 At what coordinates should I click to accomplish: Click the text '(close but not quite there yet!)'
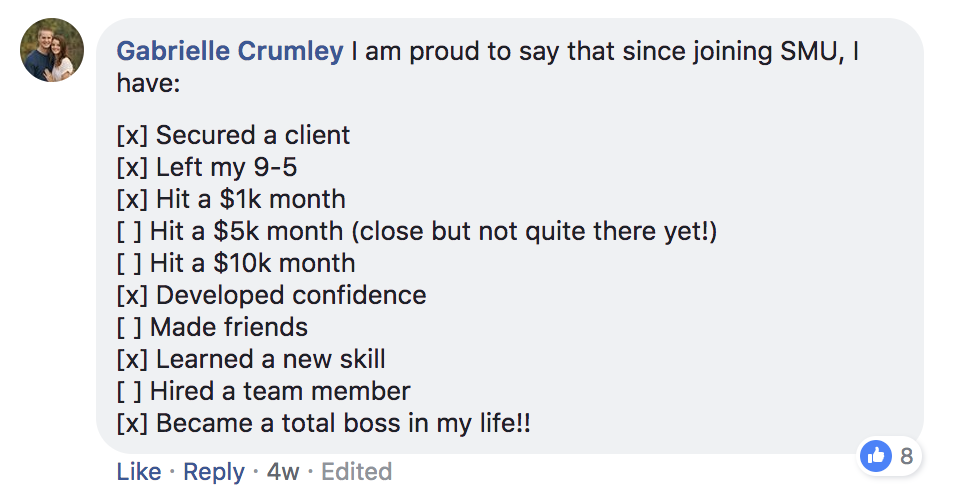[534, 231]
